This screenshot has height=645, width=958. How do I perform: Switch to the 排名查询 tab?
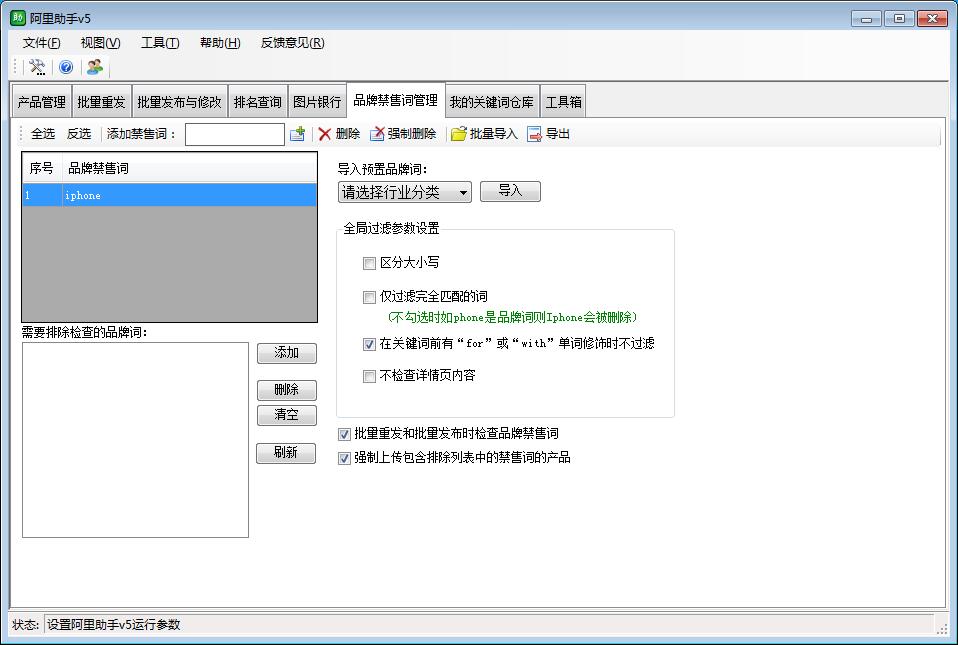tap(258, 101)
